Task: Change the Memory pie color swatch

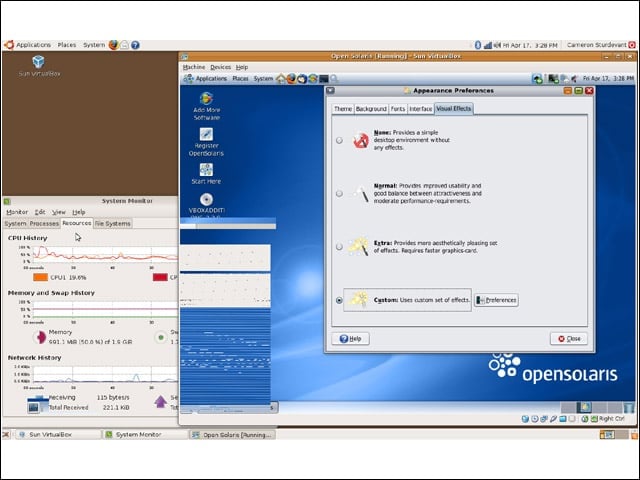Action: (x=40, y=337)
